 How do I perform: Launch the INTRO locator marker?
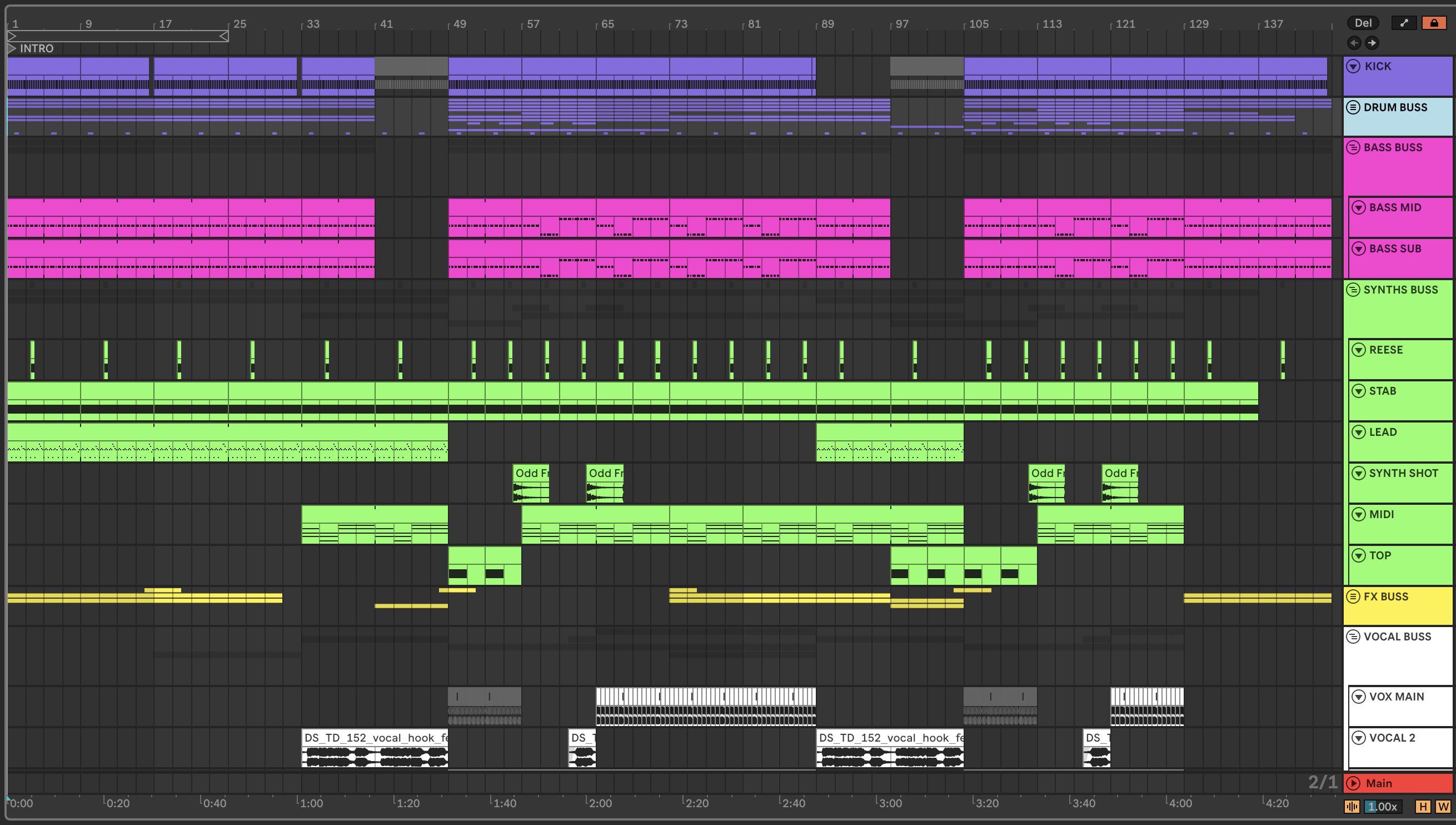coord(12,48)
